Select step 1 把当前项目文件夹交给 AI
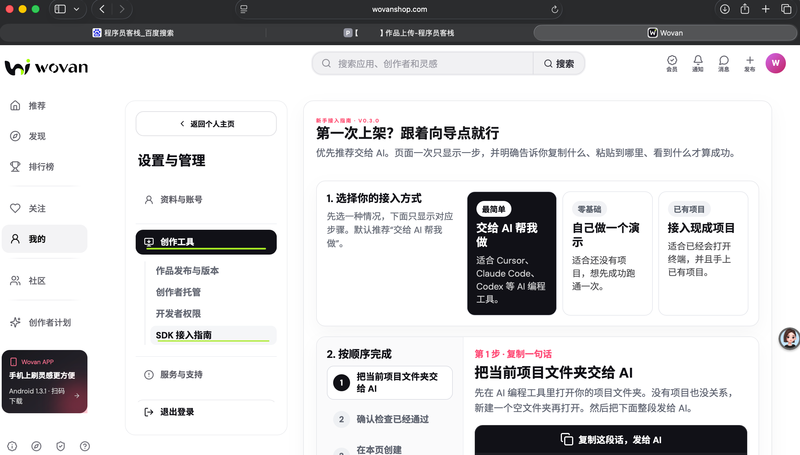The width and height of the screenshot is (800, 455). (x=390, y=383)
